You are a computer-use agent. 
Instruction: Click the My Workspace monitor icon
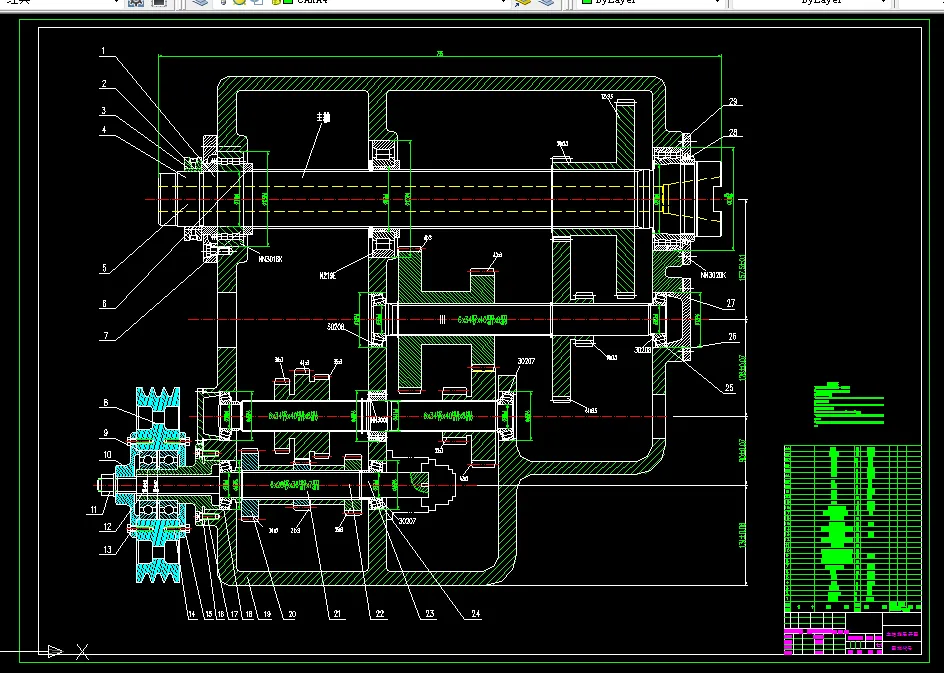tap(158, 2)
